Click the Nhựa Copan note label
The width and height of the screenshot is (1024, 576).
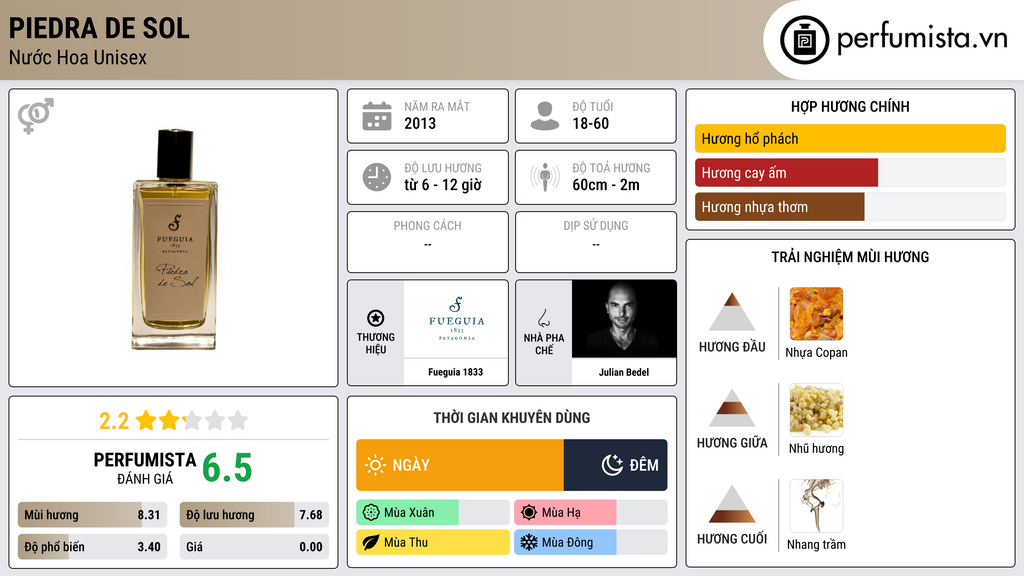pos(816,353)
